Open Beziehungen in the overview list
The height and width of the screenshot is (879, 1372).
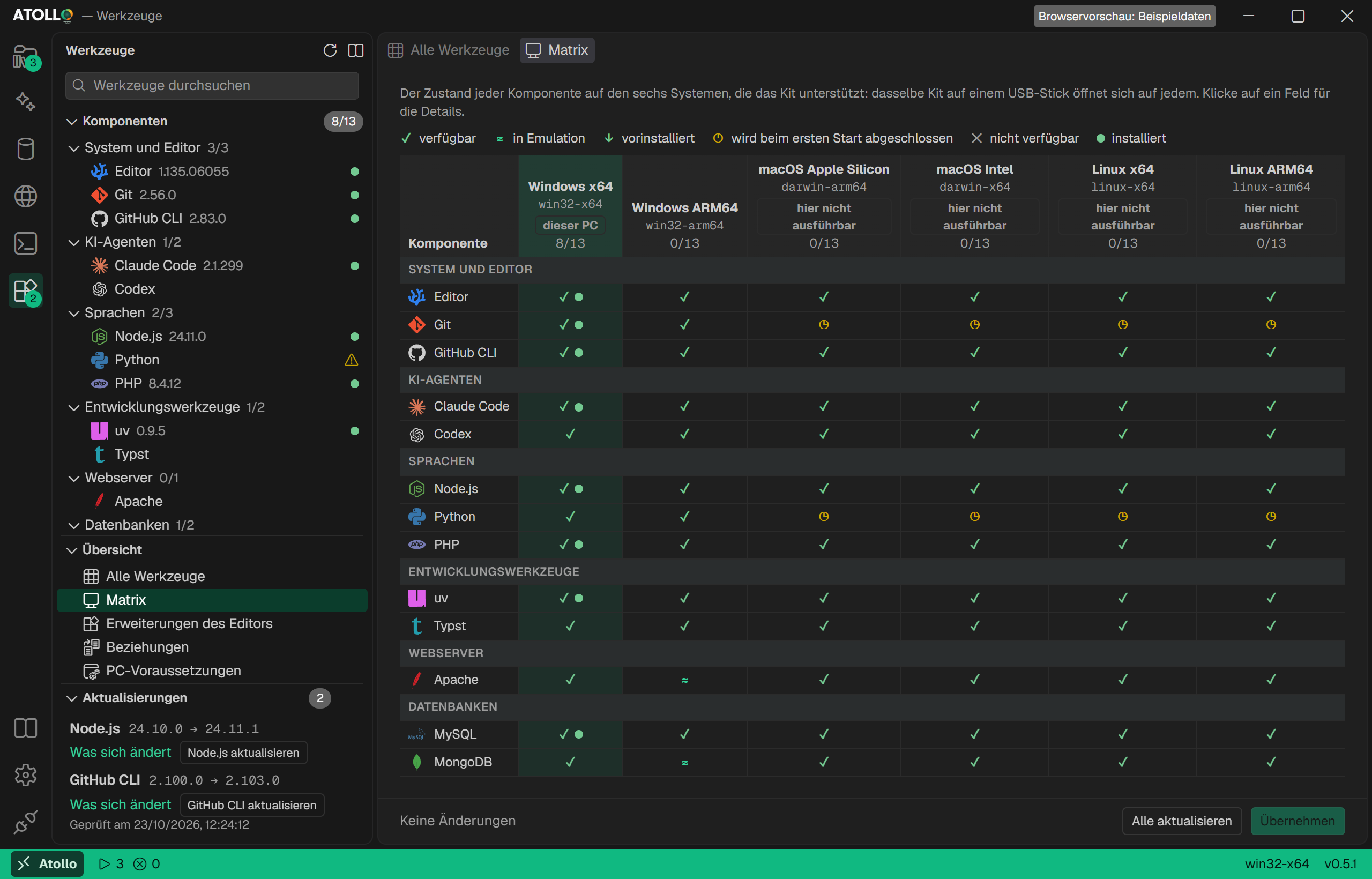tap(212, 647)
